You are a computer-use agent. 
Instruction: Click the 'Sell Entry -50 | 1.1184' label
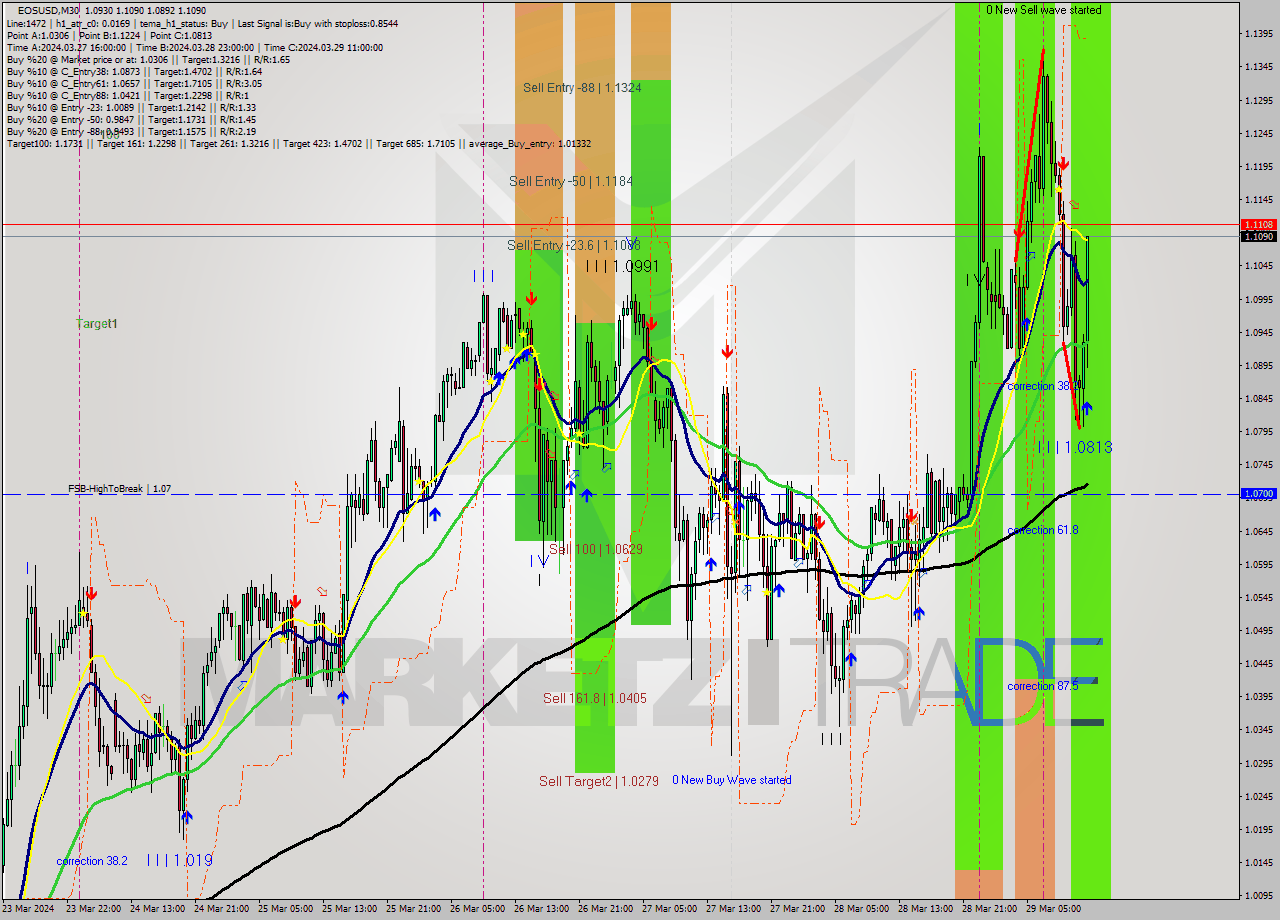570,181
